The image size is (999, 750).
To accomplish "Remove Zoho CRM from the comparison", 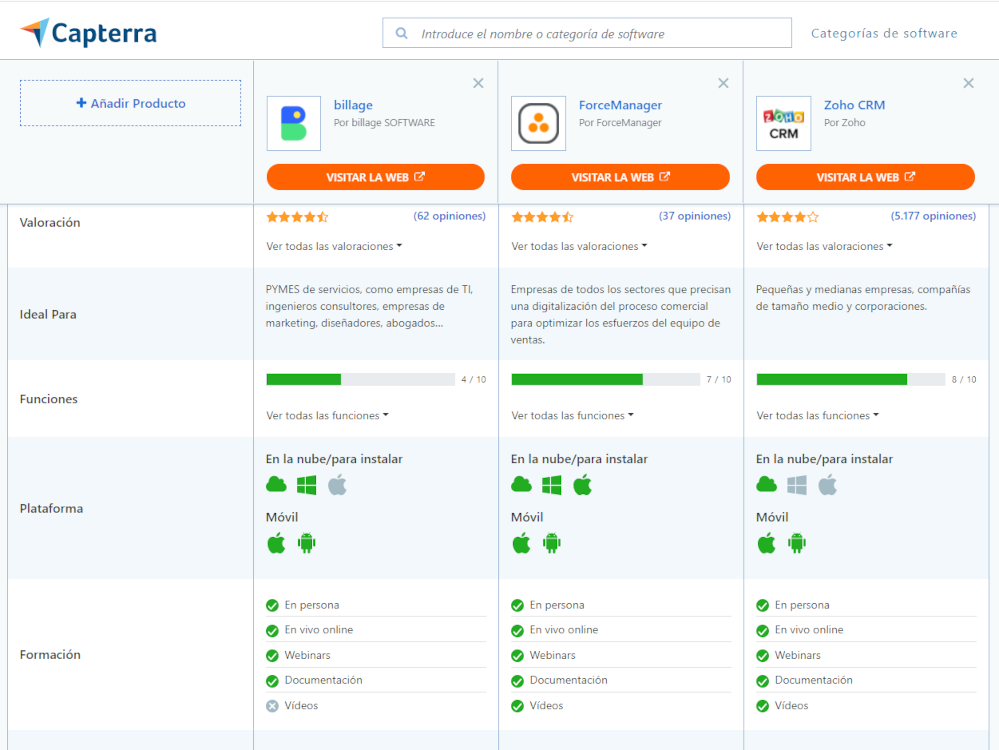I will 968,83.
